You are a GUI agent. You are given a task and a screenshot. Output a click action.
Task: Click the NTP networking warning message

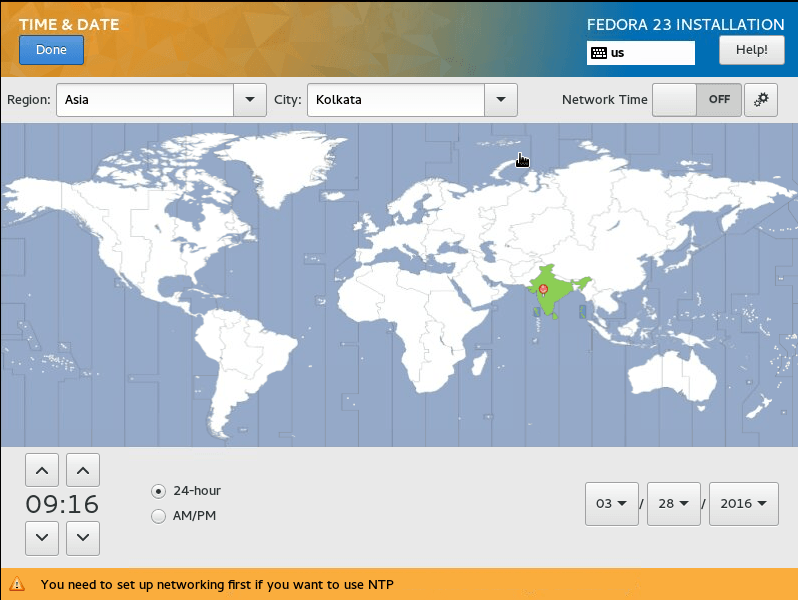point(217,584)
